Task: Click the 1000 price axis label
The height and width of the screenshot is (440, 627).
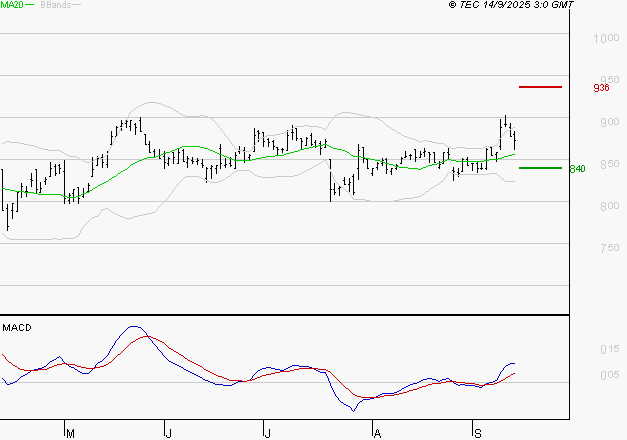Action: 606,38
